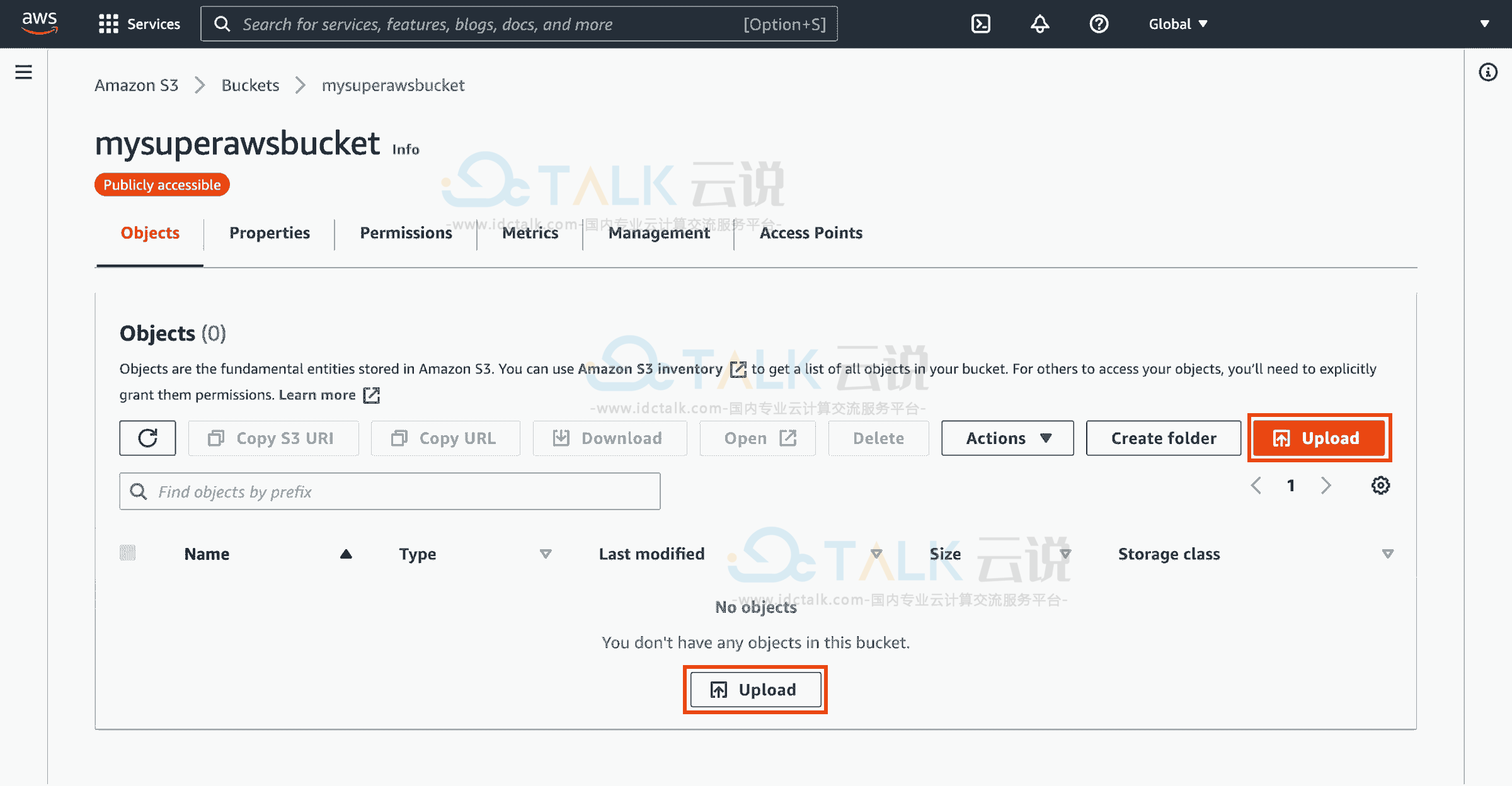Open the help question-mark icon
The image size is (1512, 786).
pyautogui.click(x=1099, y=24)
